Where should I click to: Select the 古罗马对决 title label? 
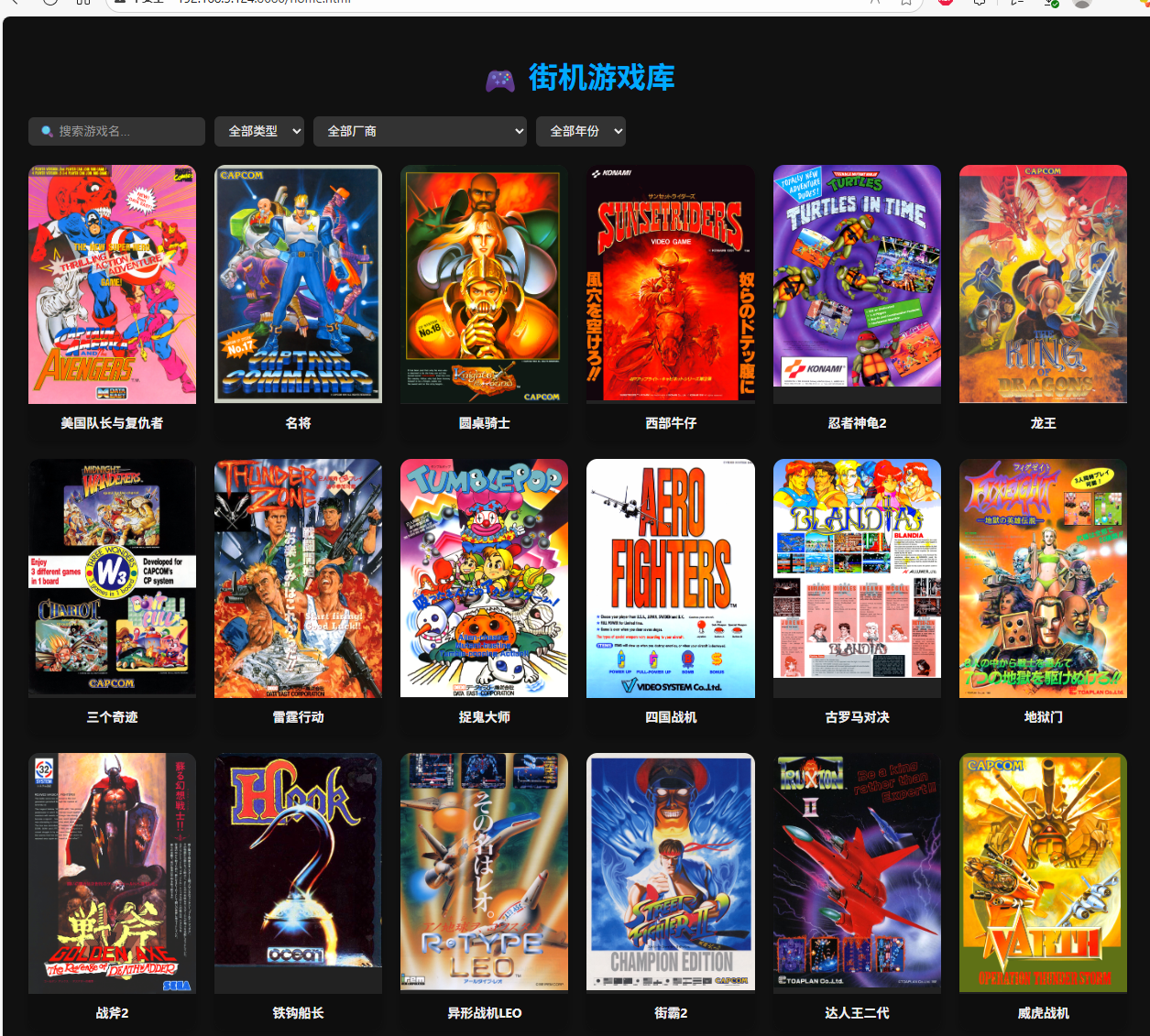pos(857,717)
